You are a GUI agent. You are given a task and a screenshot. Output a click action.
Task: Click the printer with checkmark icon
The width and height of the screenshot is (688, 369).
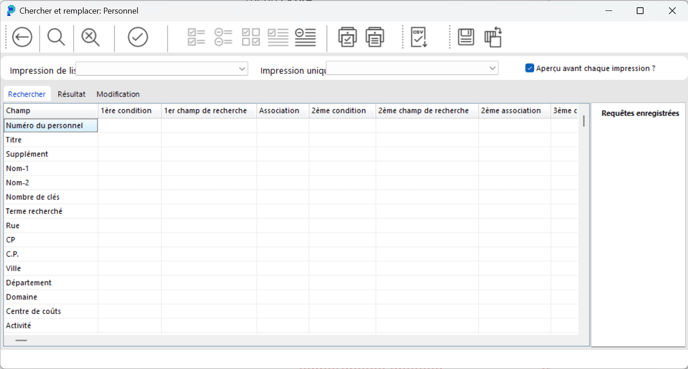(x=347, y=37)
